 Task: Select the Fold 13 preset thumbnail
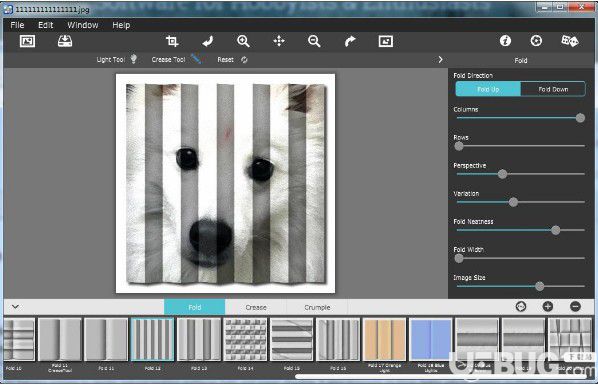click(x=199, y=339)
